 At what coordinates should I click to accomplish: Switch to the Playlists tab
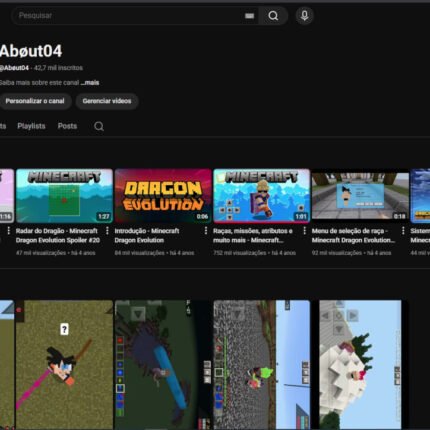(x=31, y=126)
